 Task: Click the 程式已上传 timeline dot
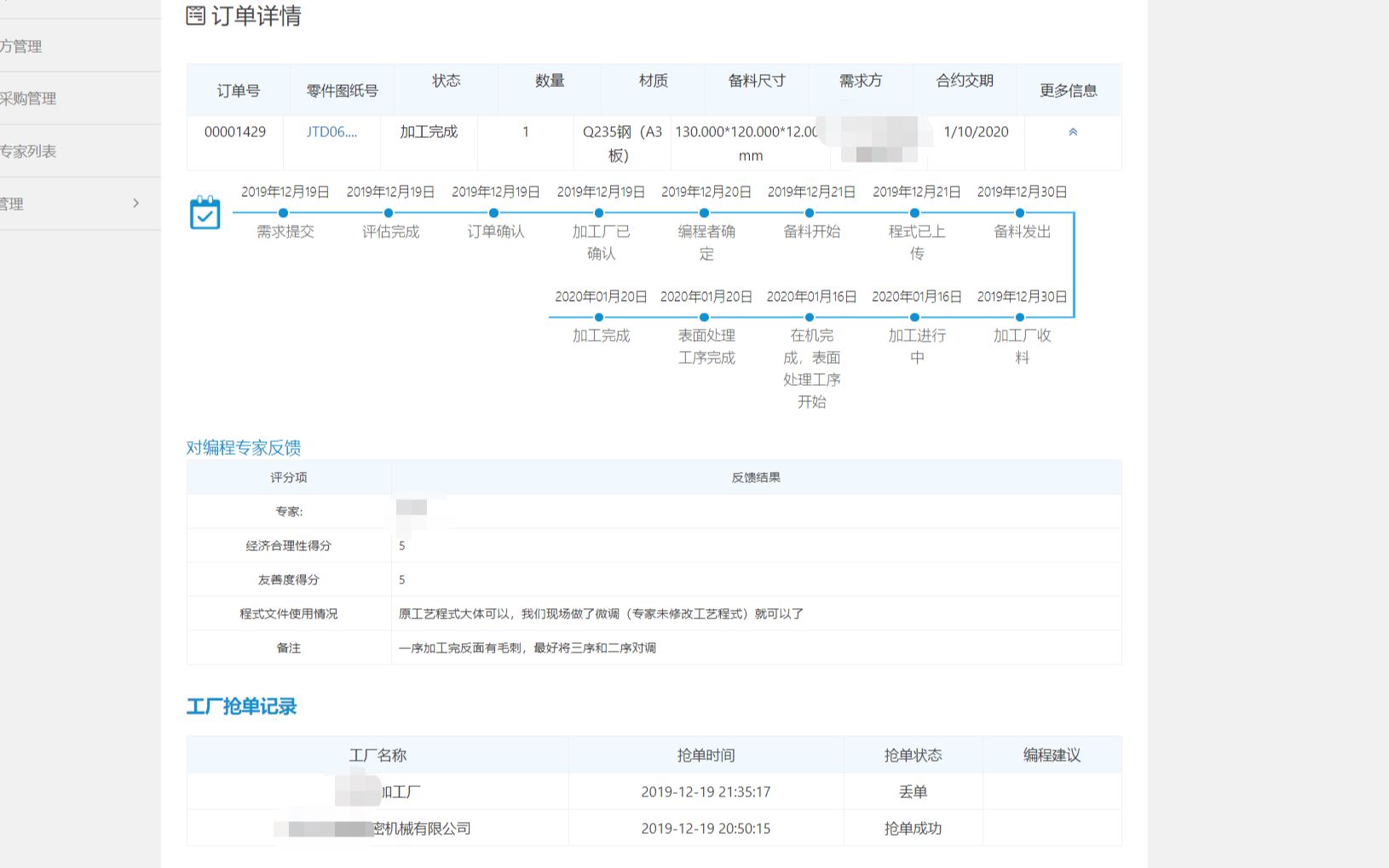click(914, 212)
